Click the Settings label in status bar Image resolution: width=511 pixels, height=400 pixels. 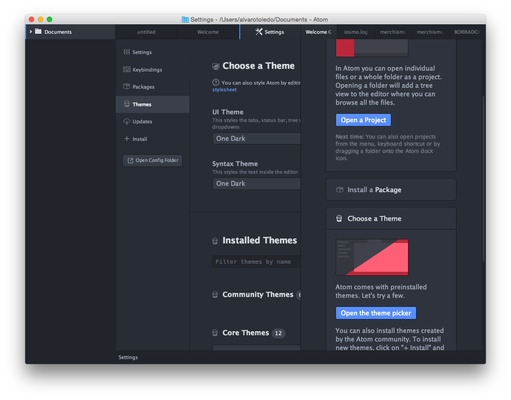[128, 357]
